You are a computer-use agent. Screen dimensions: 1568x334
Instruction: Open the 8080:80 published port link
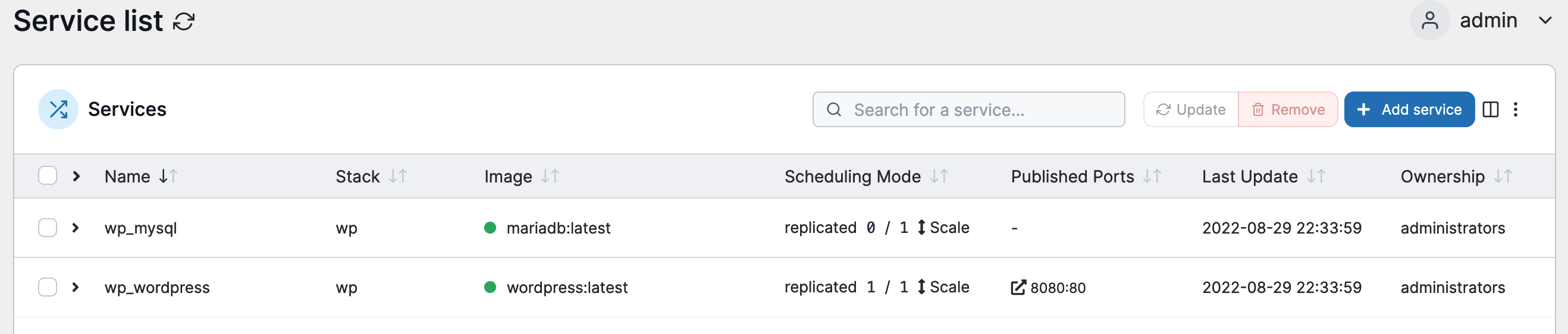click(x=1048, y=288)
